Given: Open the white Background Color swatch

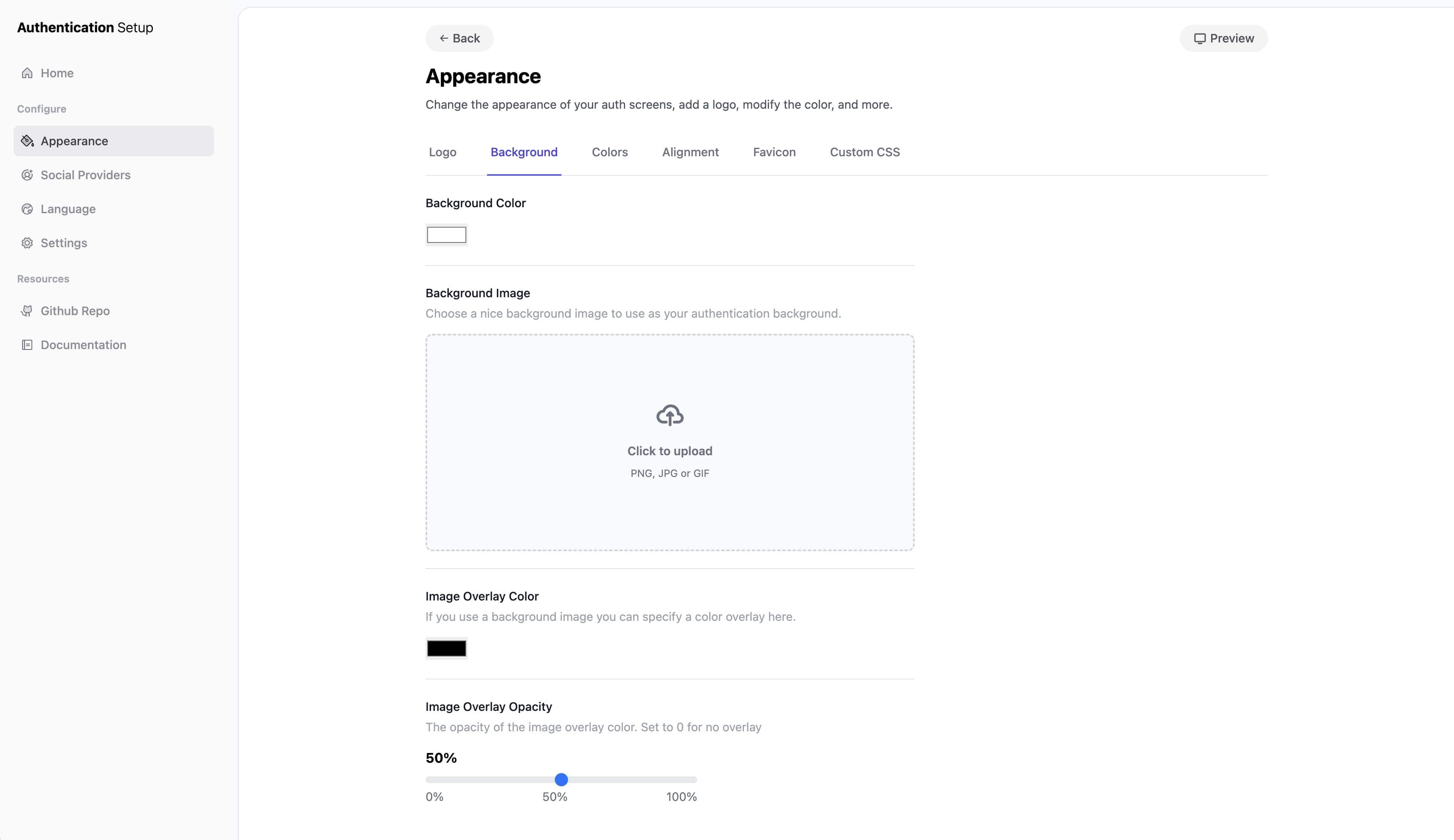Looking at the screenshot, I should pyautogui.click(x=446, y=235).
